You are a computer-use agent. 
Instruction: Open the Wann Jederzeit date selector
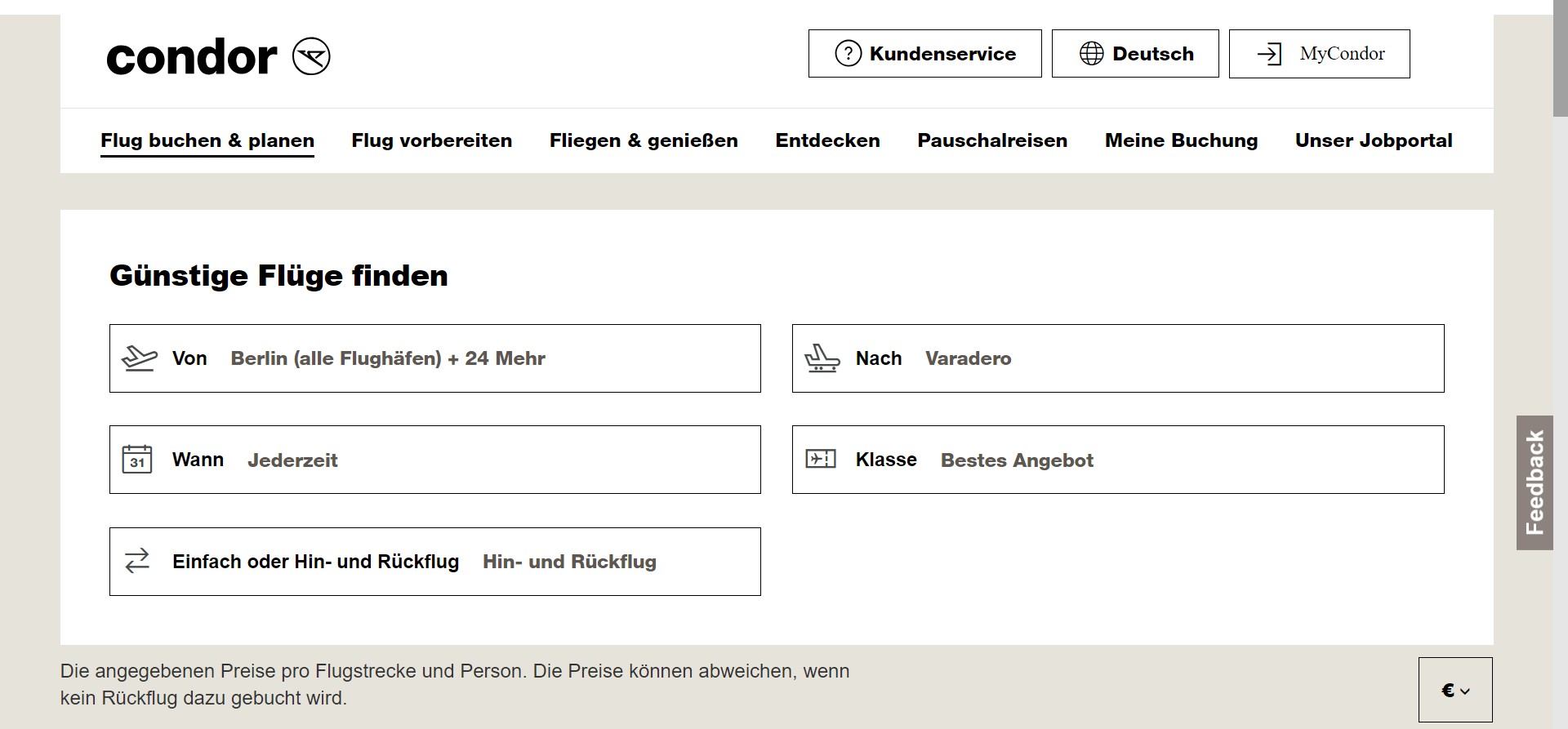coord(434,460)
